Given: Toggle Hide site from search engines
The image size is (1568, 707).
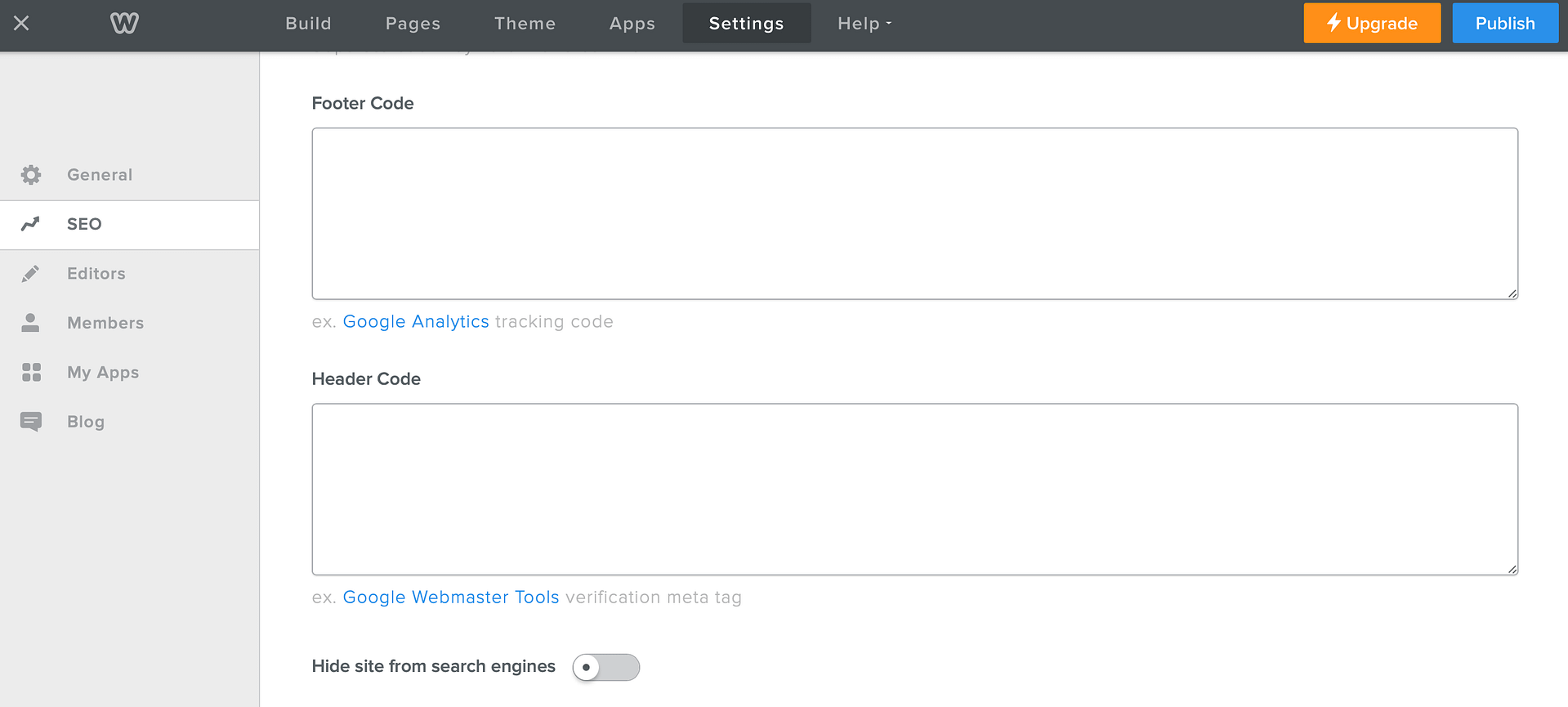Looking at the screenshot, I should pyautogui.click(x=605, y=667).
